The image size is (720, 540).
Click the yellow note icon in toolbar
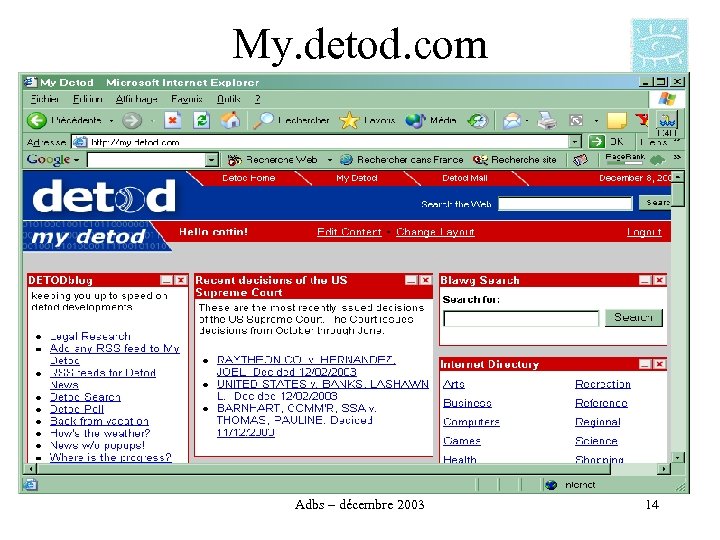(617, 120)
